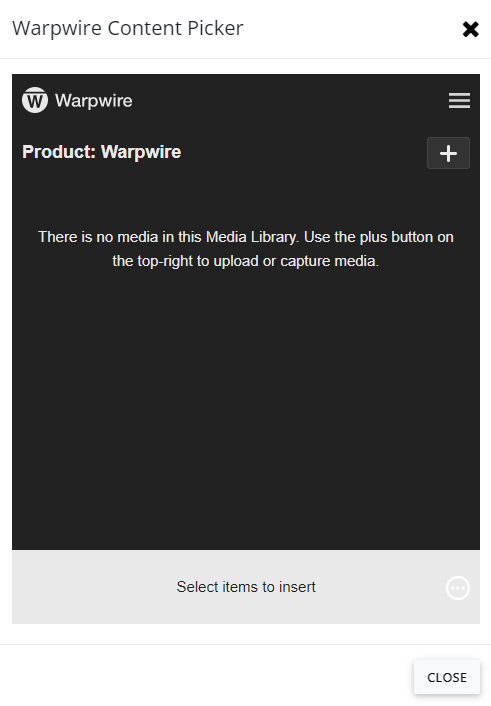Select the Warpwire brand name text
The width and height of the screenshot is (491, 706).
click(x=94, y=100)
